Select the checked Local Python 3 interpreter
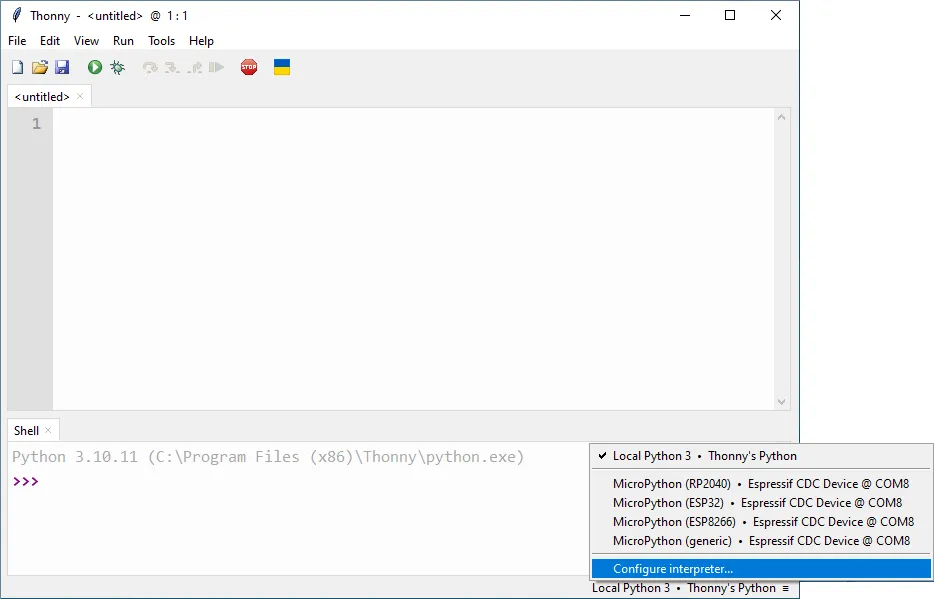Screen dimensions: 934x599 tap(704, 456)
